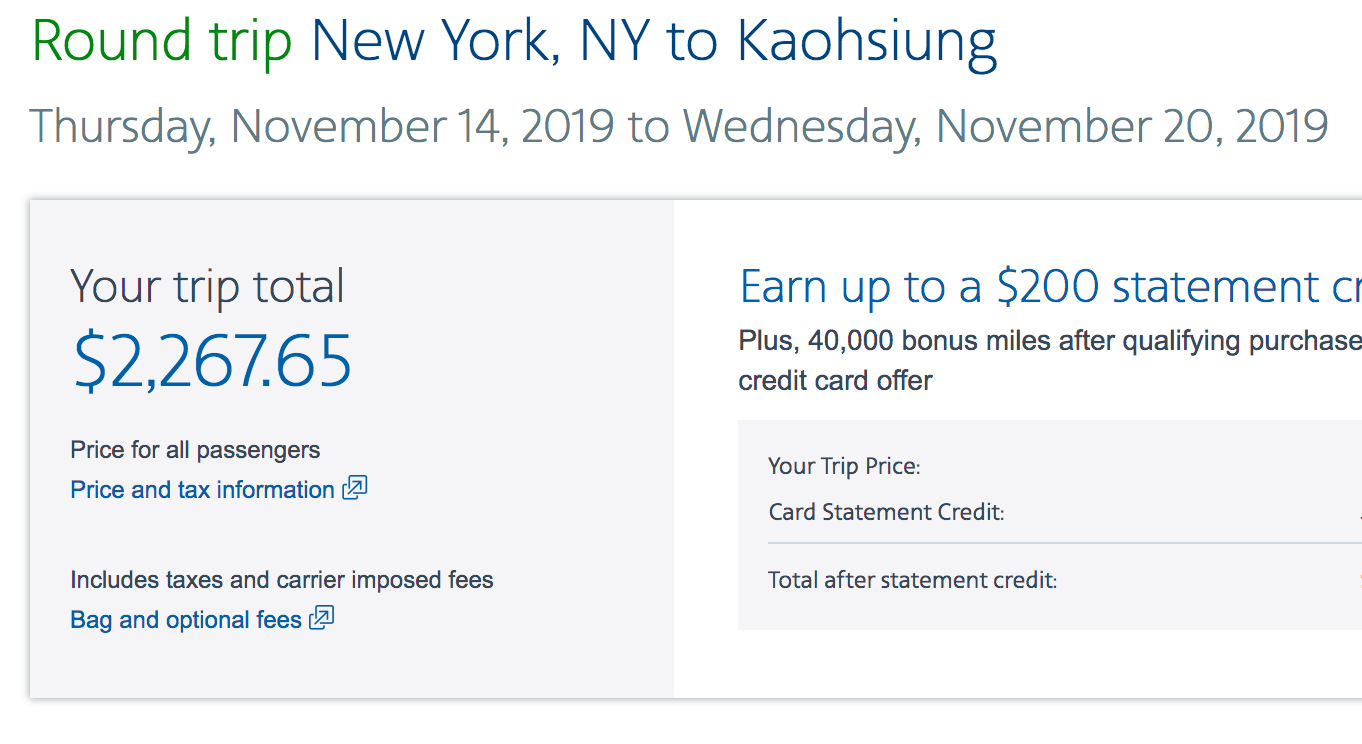The image size is (1362, 744).
Task: Click the Total after statement credit label
Action: 912,580
